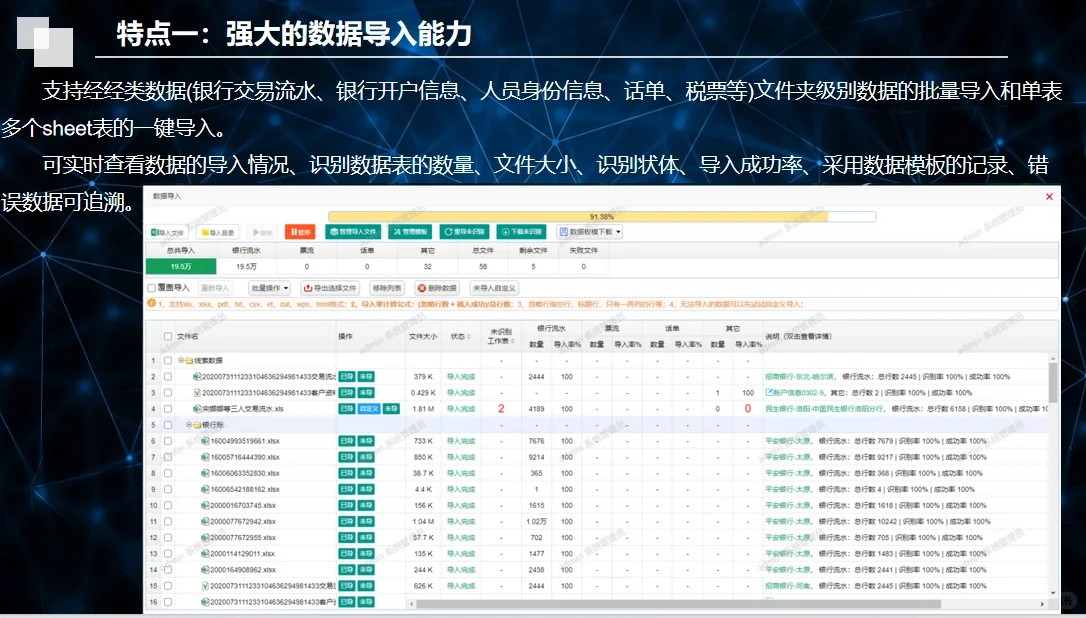Click 导出选择文件 export button
Image resolution: width=1086 pixels, height=618 pixels.
pyautogui.click(x=330, y=288)
